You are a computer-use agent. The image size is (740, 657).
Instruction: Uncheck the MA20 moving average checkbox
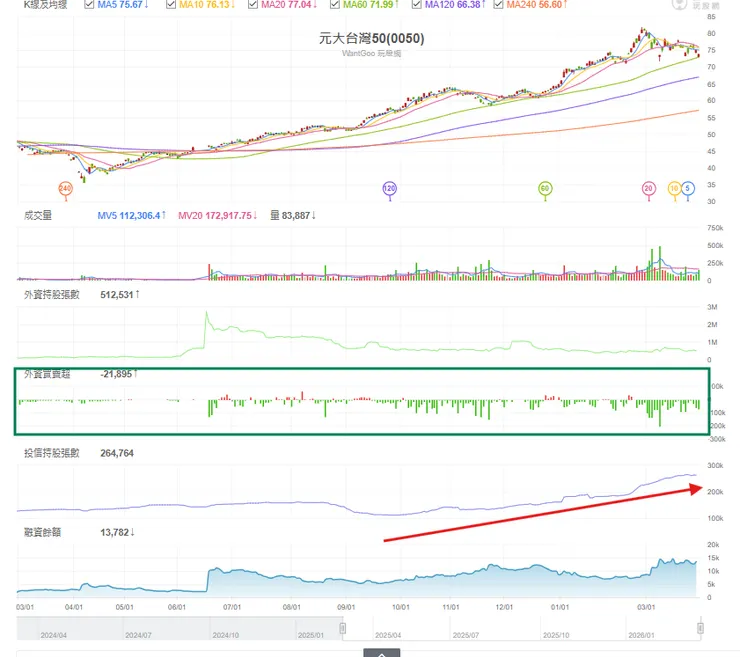pos(252,4)
